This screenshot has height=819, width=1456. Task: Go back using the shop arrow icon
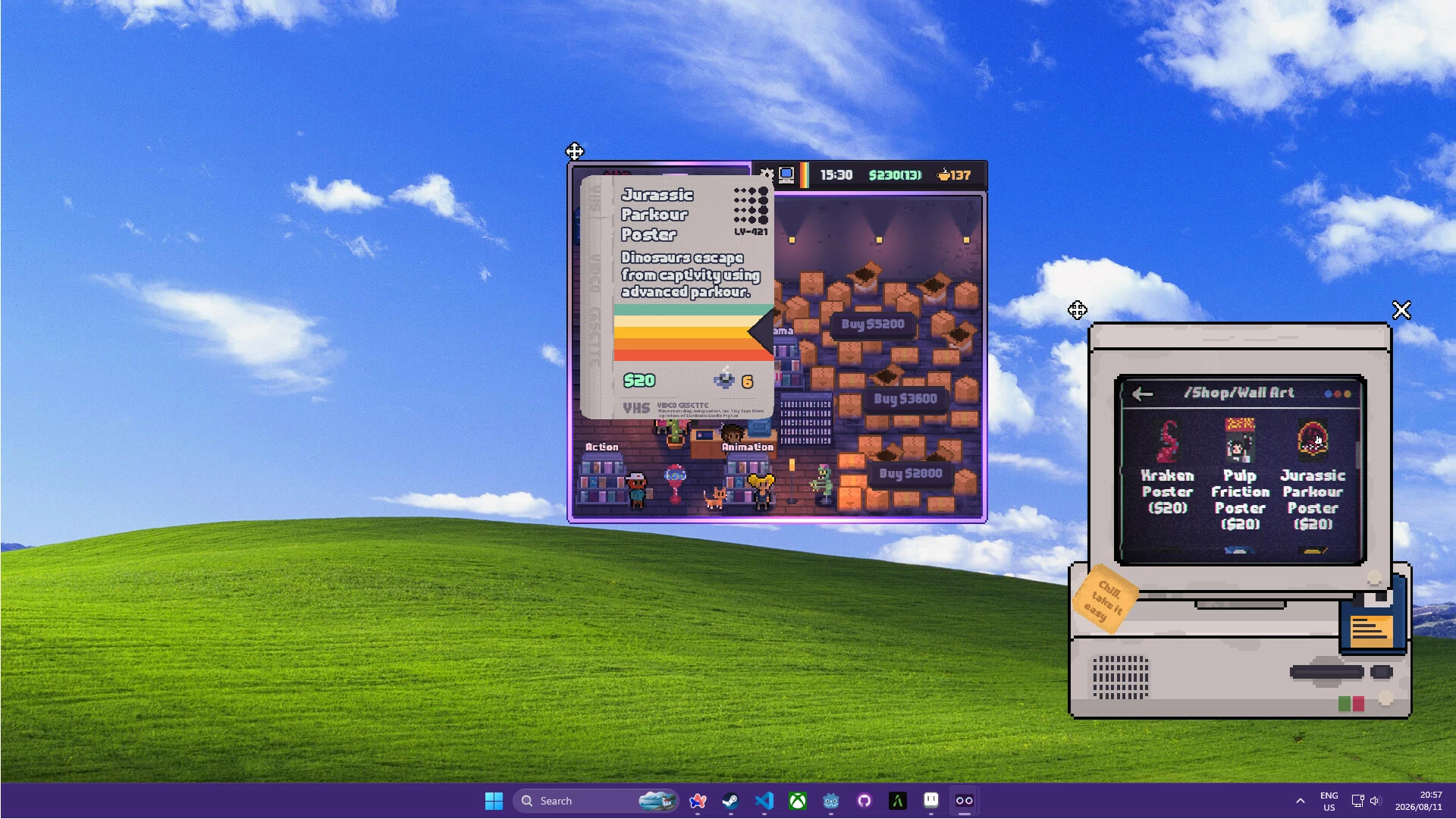click(x=1142, y=394)
